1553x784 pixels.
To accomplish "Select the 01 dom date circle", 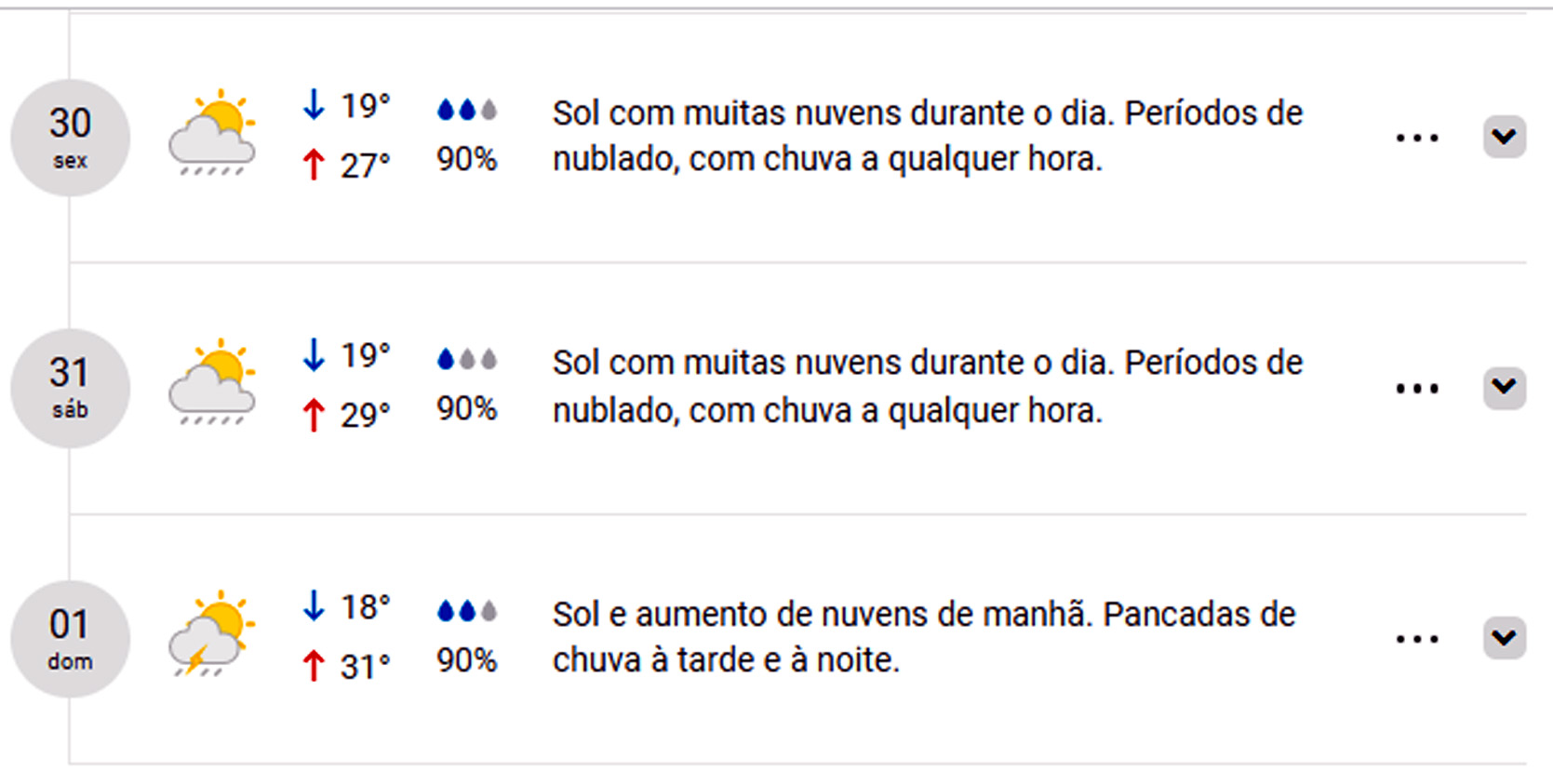I will coord(70,639).
